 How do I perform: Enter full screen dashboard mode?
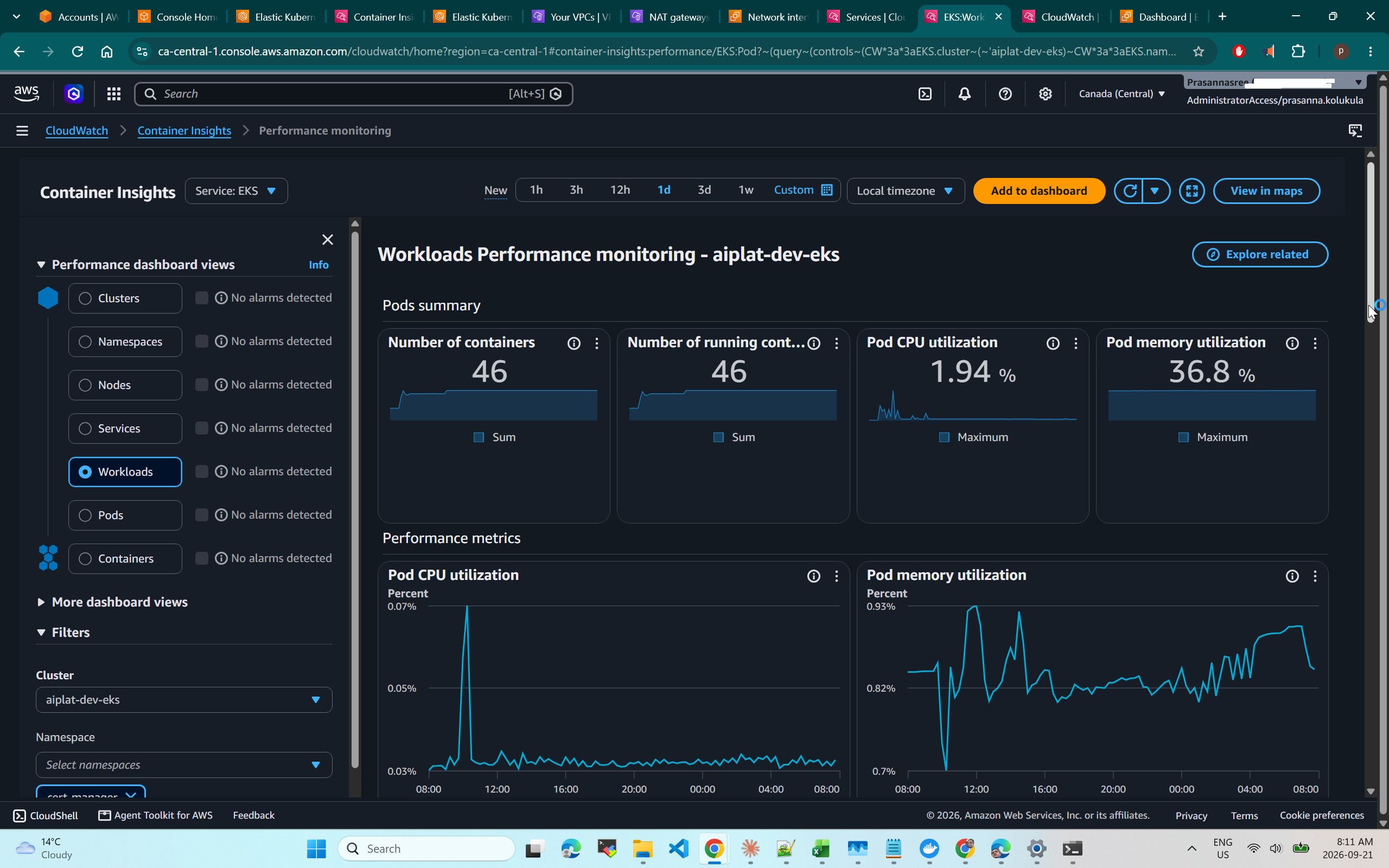pos(1192,190)
